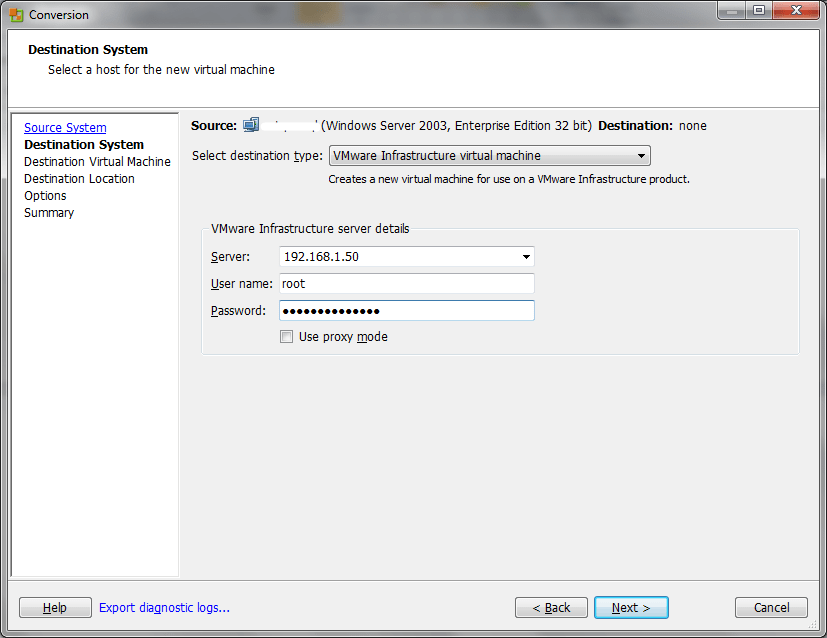Screen dimensions: 827x638
Task: Select Options step in sidebar
Action: (45, 196)
